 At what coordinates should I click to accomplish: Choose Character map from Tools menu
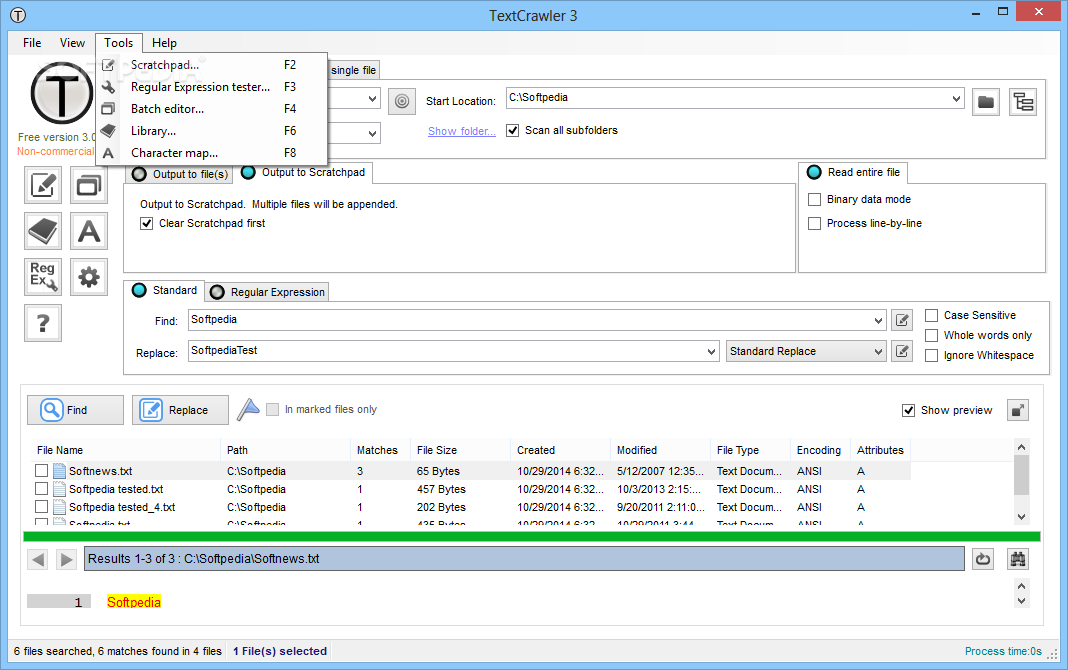[213, 153]
